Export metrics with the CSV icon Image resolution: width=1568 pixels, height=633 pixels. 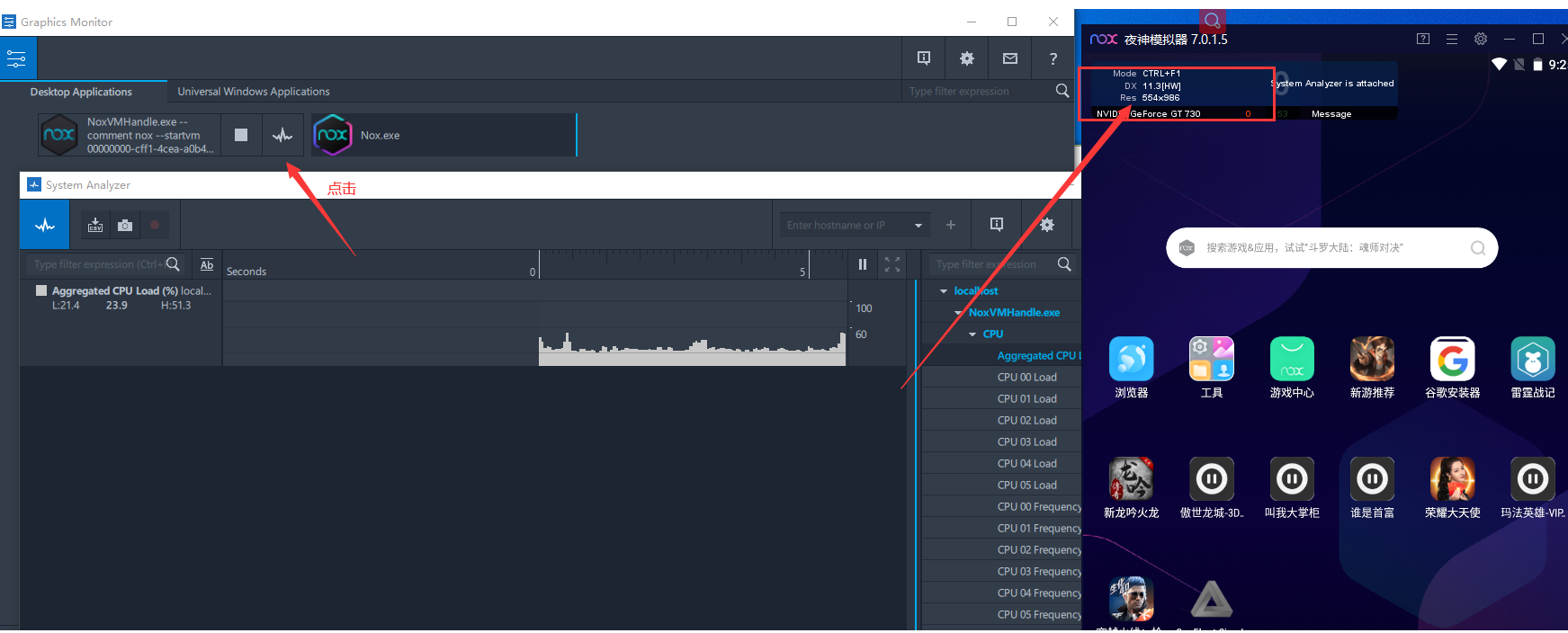pyautogui.click(x=95, y=226)
